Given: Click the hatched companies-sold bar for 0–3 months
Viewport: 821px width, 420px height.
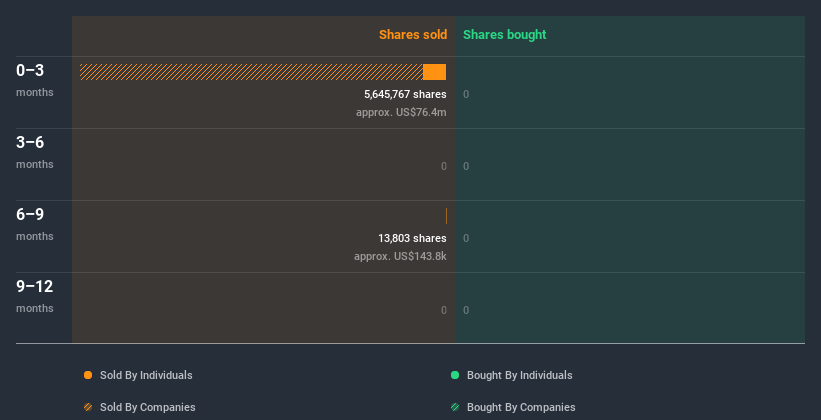Looking at the screenshot, I should pos(251,72).
